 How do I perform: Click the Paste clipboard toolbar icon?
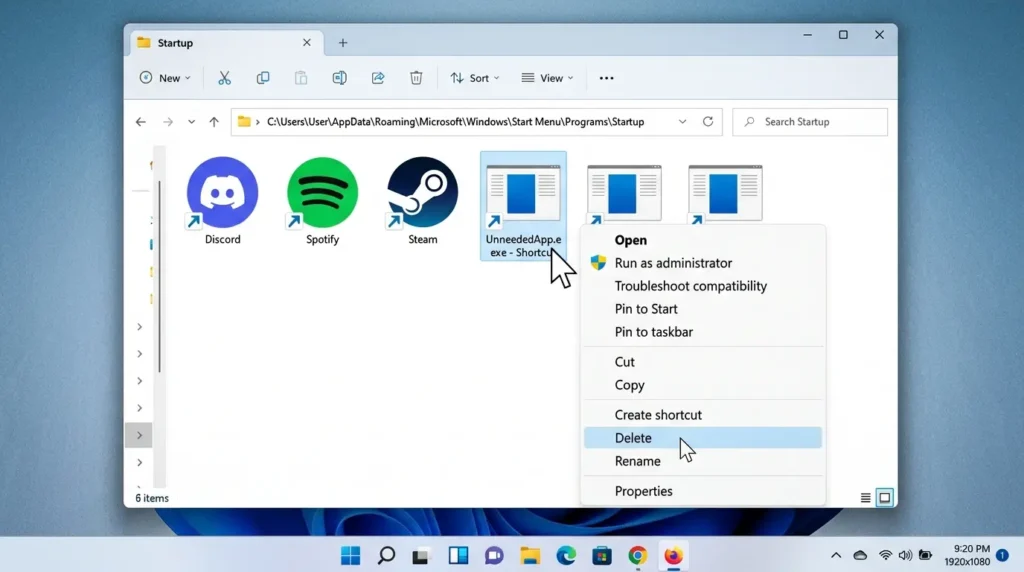301,78
